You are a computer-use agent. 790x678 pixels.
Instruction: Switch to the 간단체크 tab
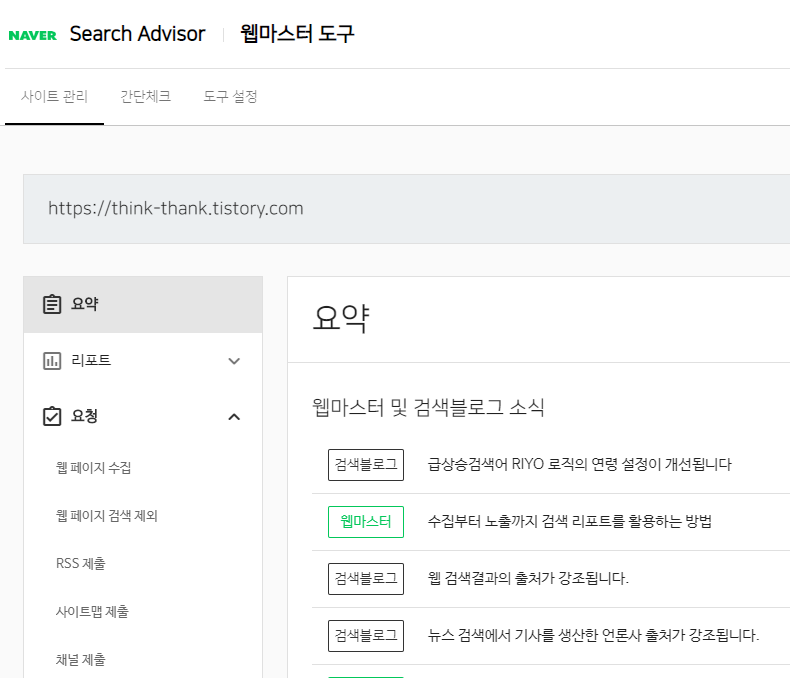(146, 96)
